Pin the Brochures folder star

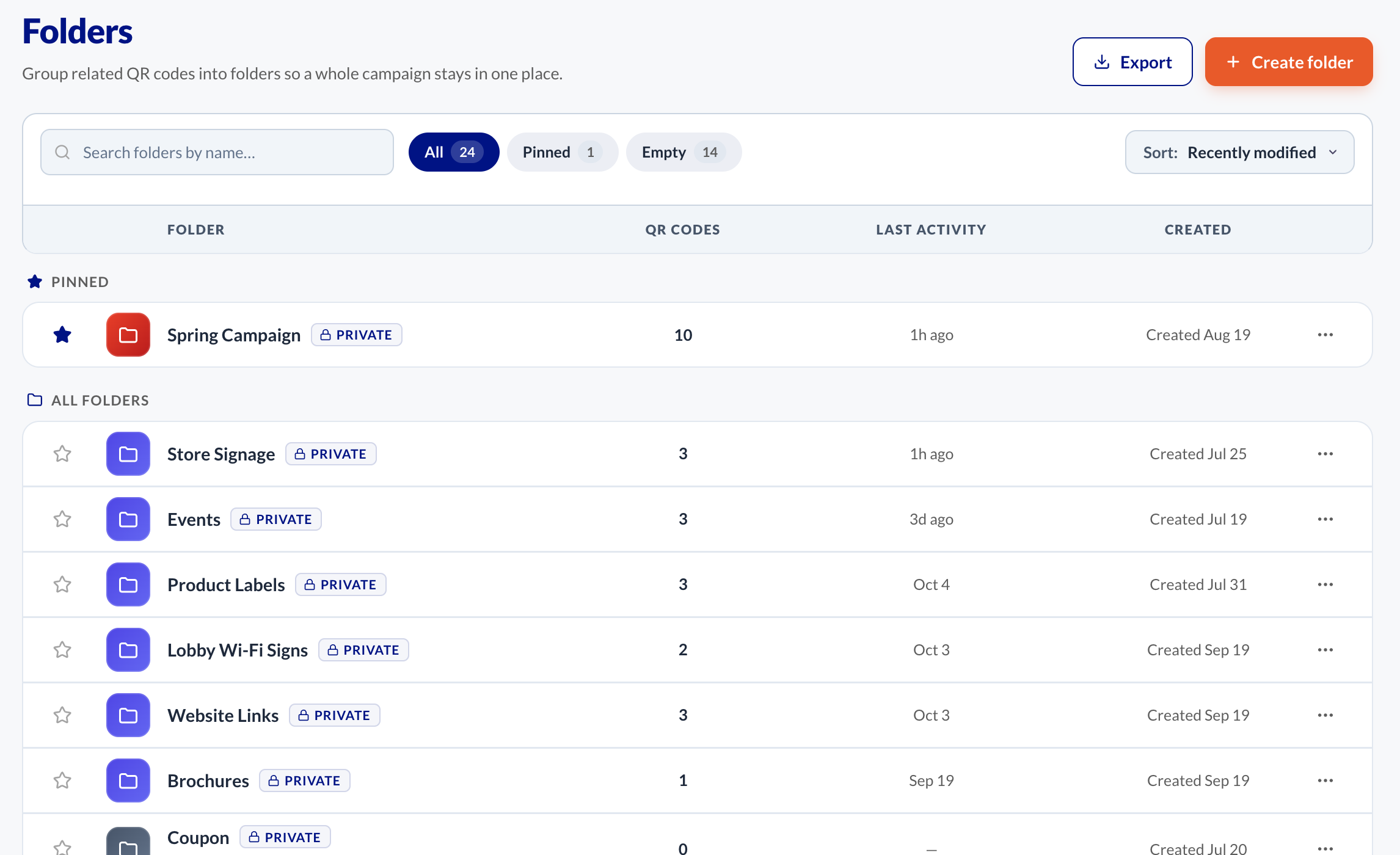[x=62, y=780]
